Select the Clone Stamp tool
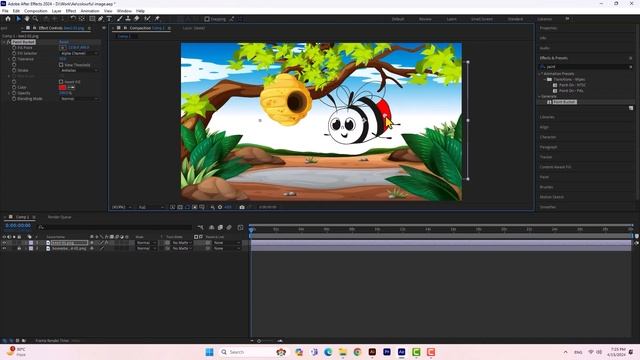The height and width of the screenshot is (360, 640). tap(128, 19)
